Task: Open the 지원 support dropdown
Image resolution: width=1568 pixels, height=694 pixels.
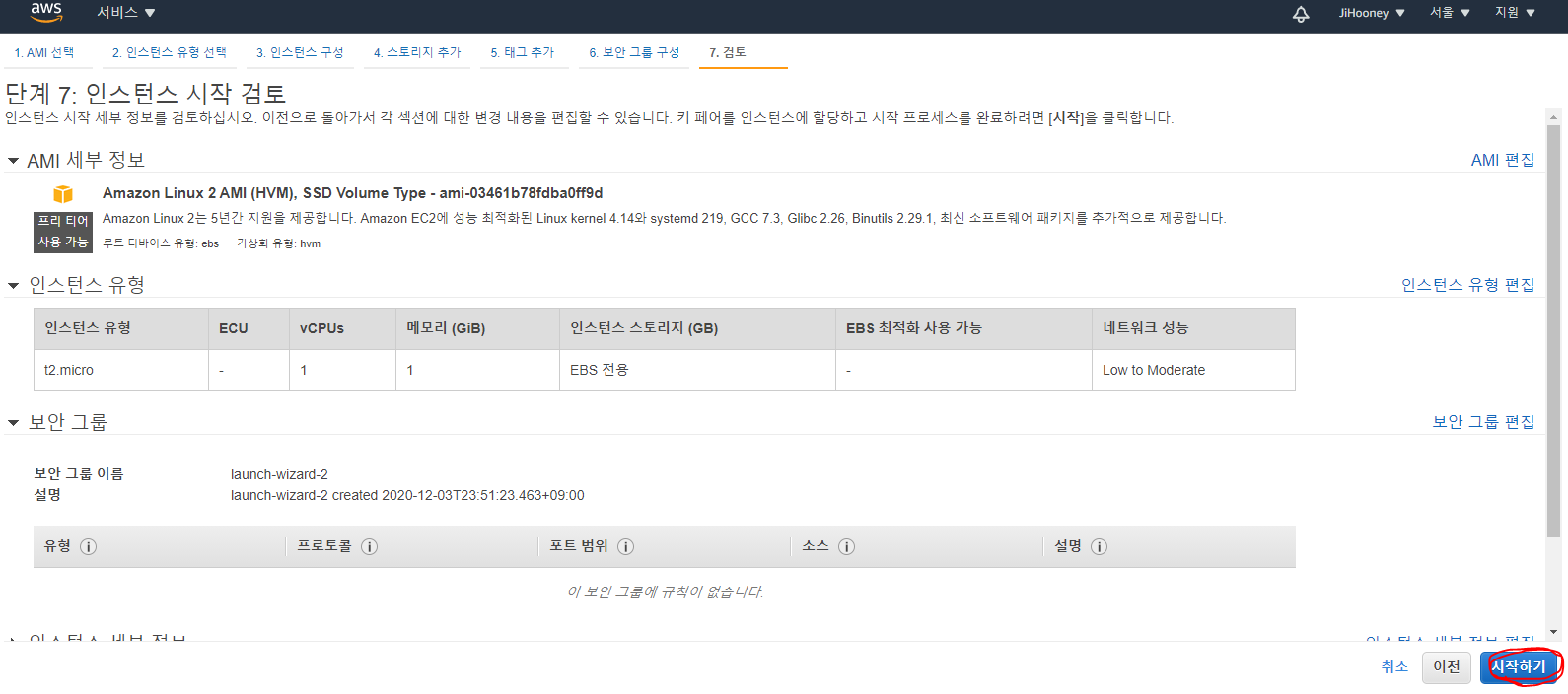Action: pos(1515,13)
